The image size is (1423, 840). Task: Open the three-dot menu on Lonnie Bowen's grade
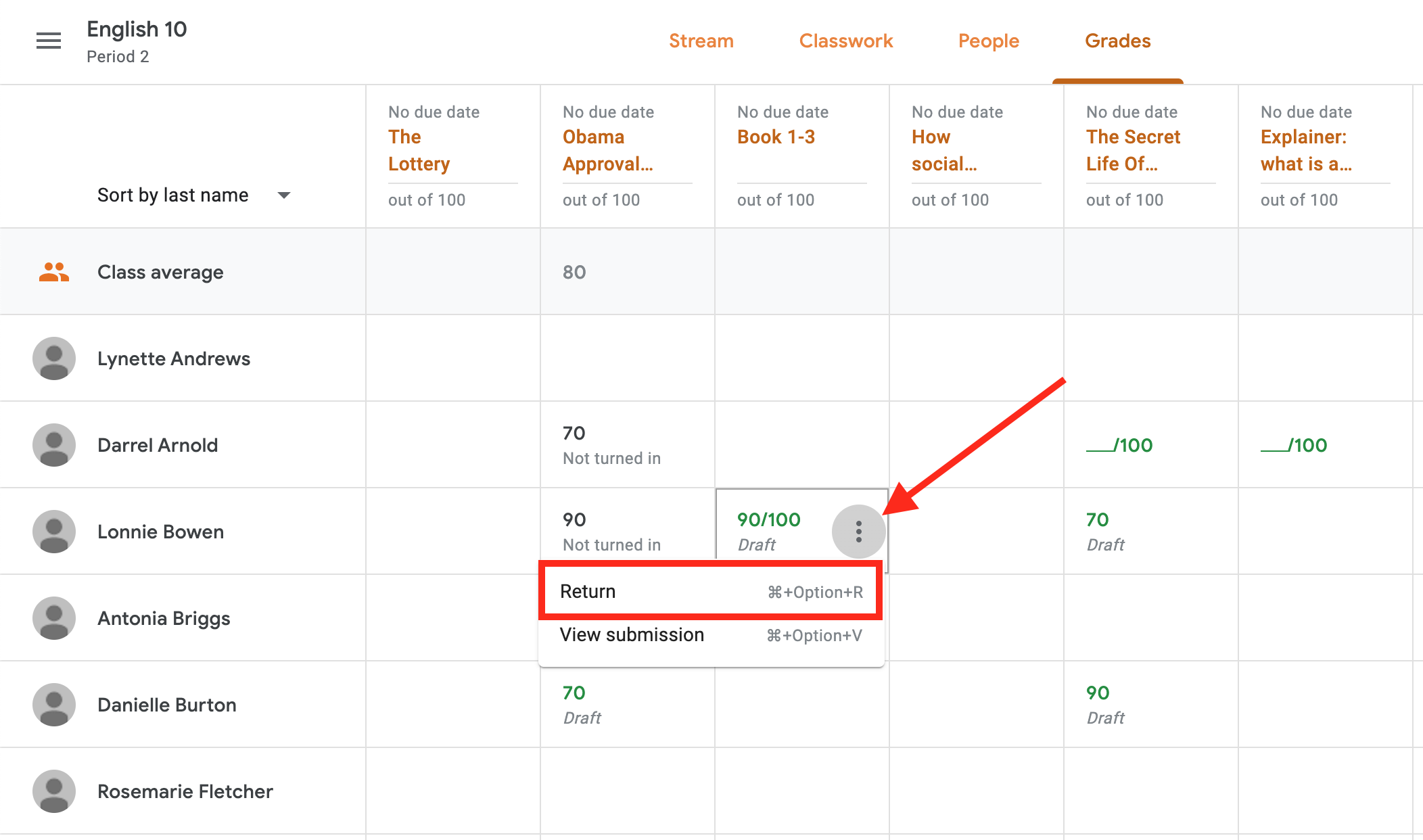click(x=858, y=532)
